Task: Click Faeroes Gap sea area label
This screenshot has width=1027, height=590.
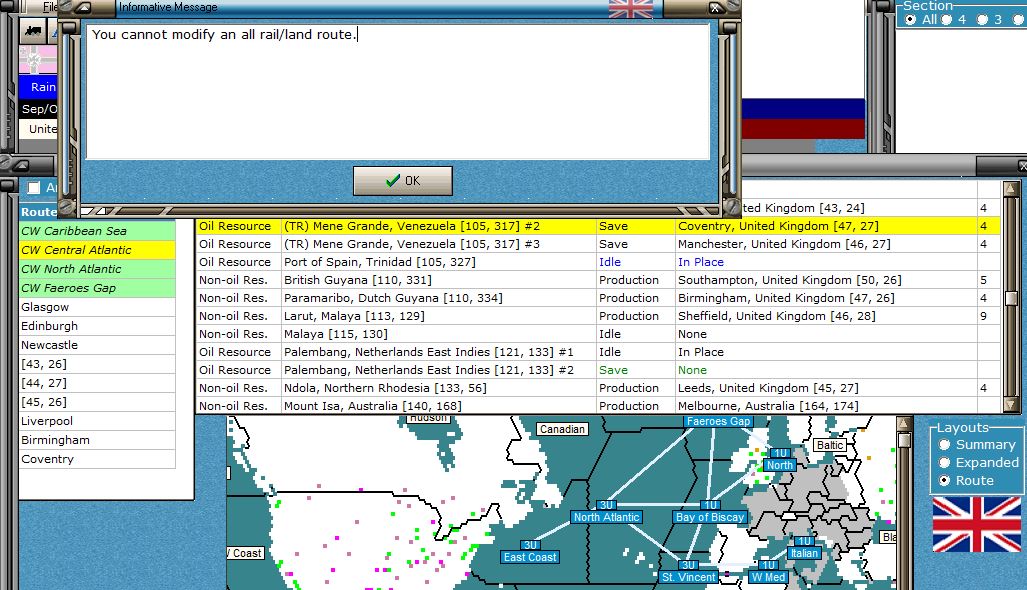Action: coord(719,421)
